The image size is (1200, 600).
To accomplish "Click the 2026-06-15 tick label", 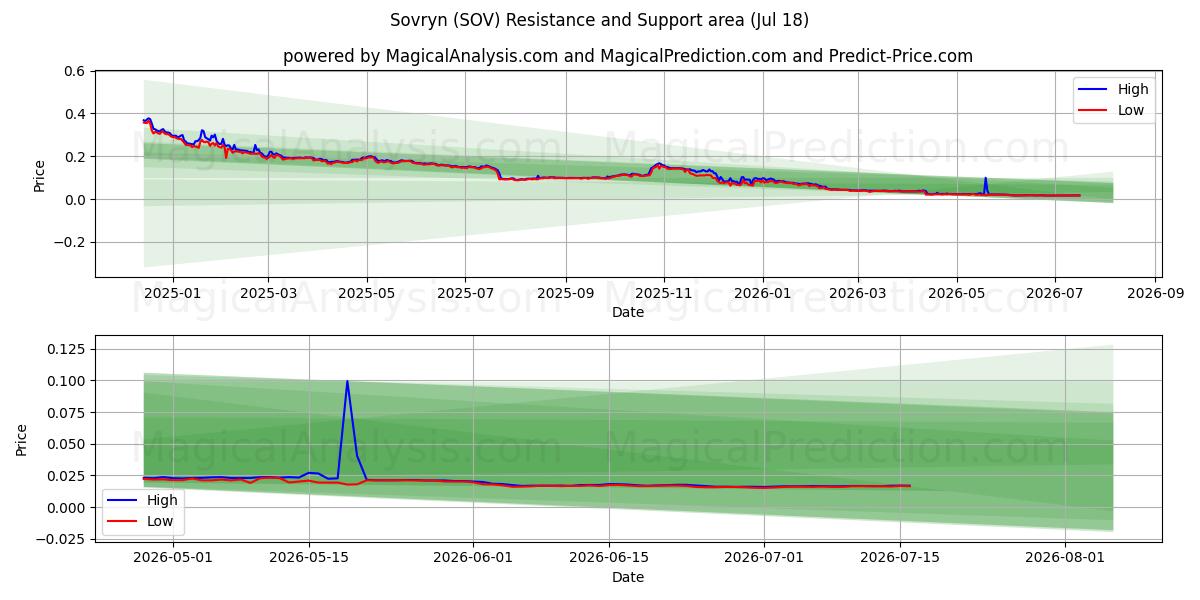I will [609, 558].
